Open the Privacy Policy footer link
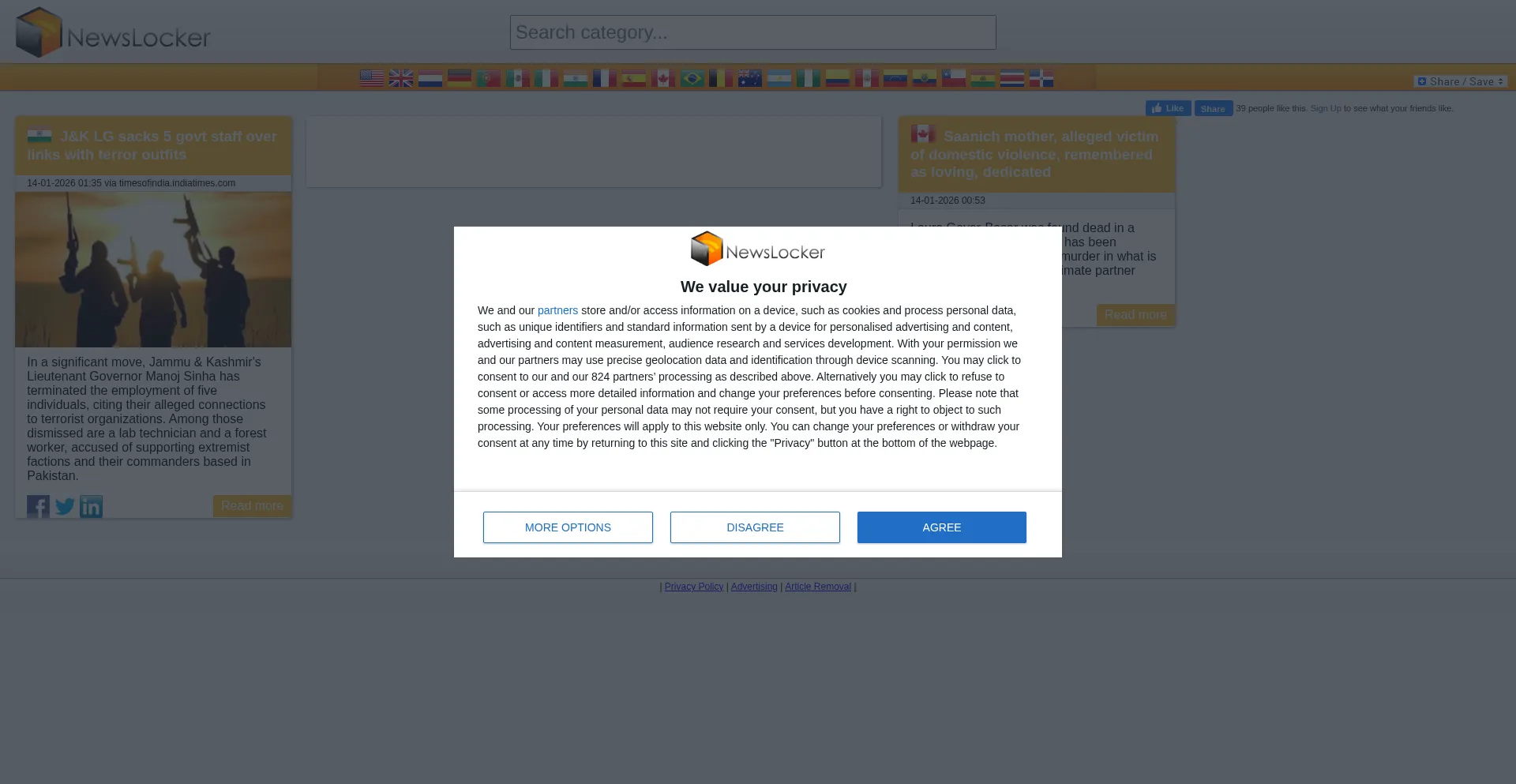 click(693, 587)
